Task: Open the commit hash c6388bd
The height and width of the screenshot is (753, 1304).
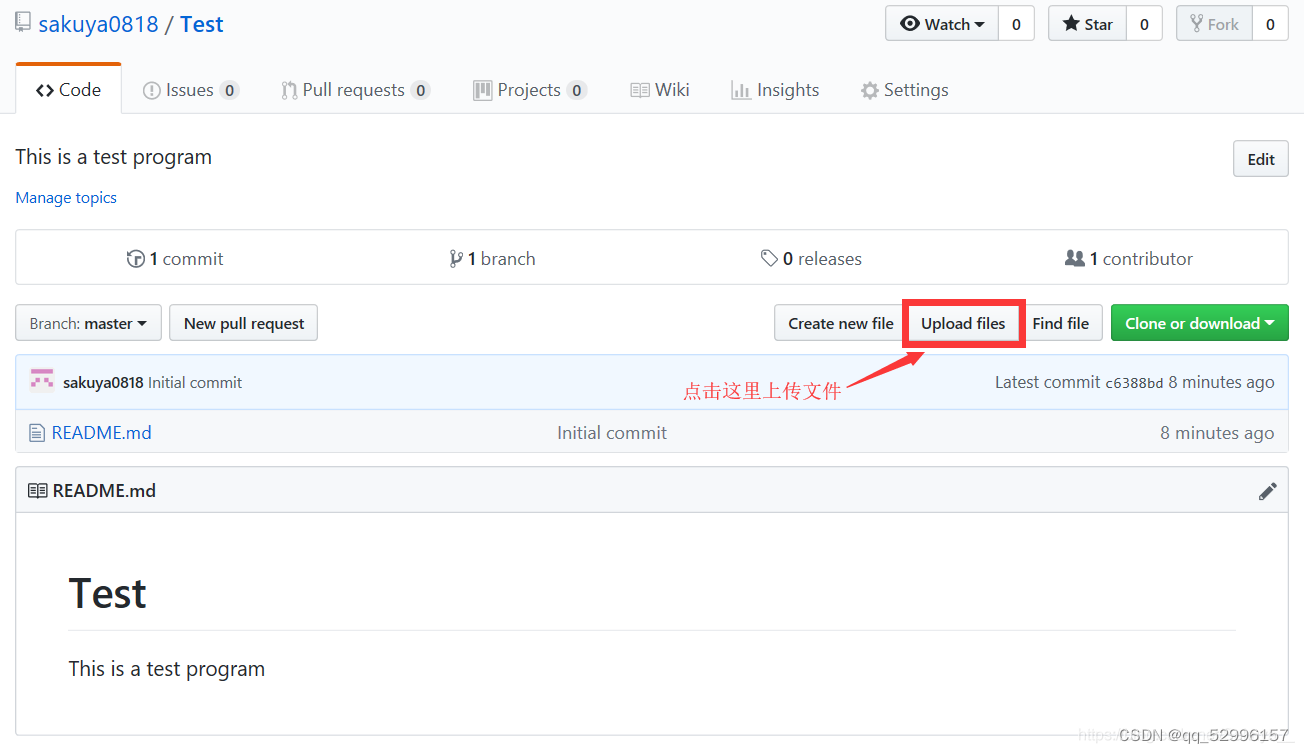Action: click(x=1134, y=383)
